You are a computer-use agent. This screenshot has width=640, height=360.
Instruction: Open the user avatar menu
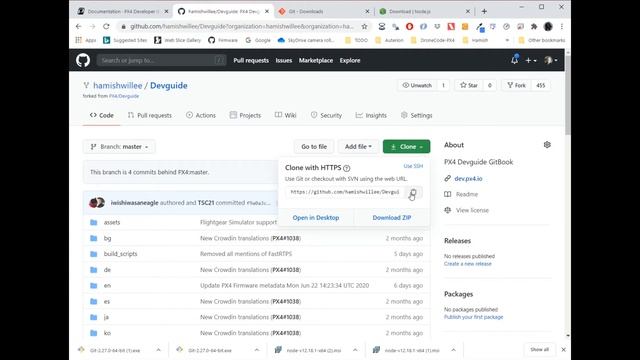551,60
